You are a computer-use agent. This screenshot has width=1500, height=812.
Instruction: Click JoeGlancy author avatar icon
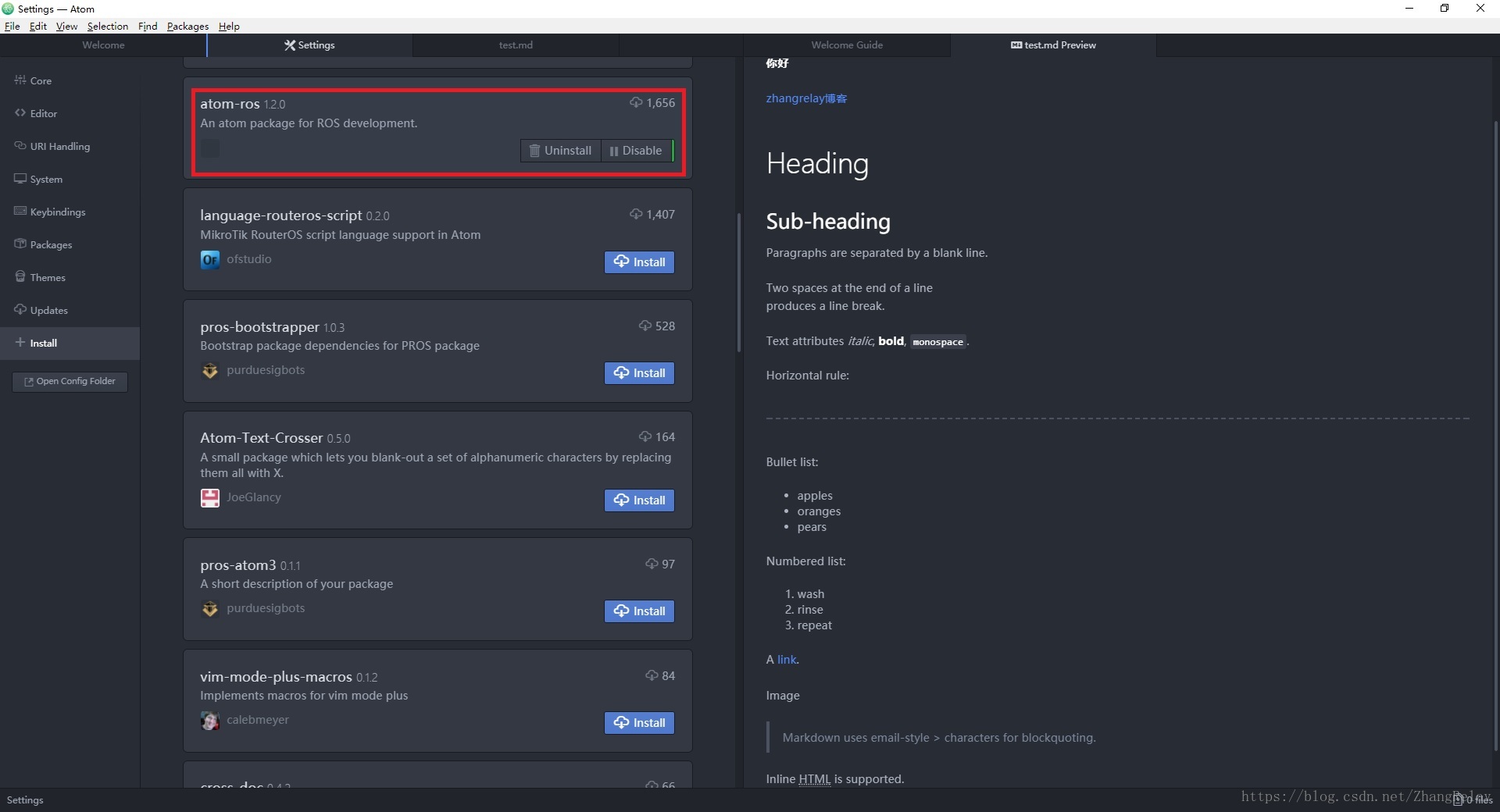point(210,497)
